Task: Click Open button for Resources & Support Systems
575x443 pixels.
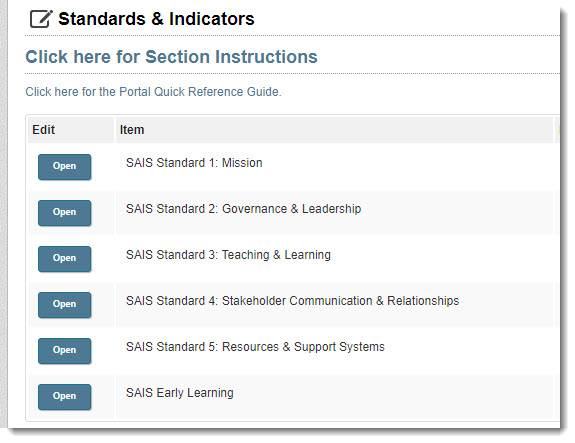Action: coord(65,351)
